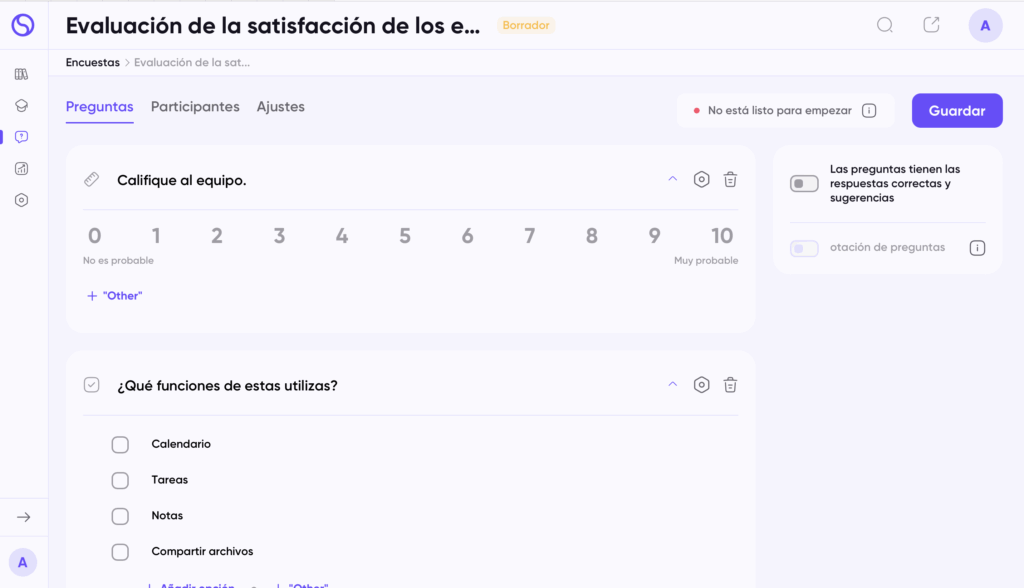Delete the '¿Qué funciones de estas utilizas?' question
This screenshot has width=1024, height=588.
point(730,385)
